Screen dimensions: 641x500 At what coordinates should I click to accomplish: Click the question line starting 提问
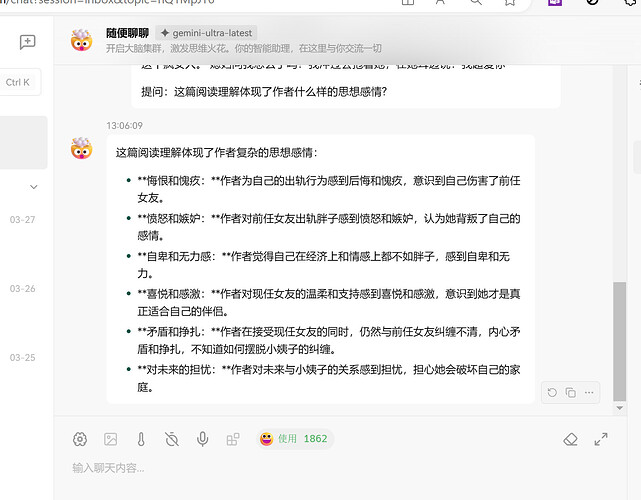(264, 92)
